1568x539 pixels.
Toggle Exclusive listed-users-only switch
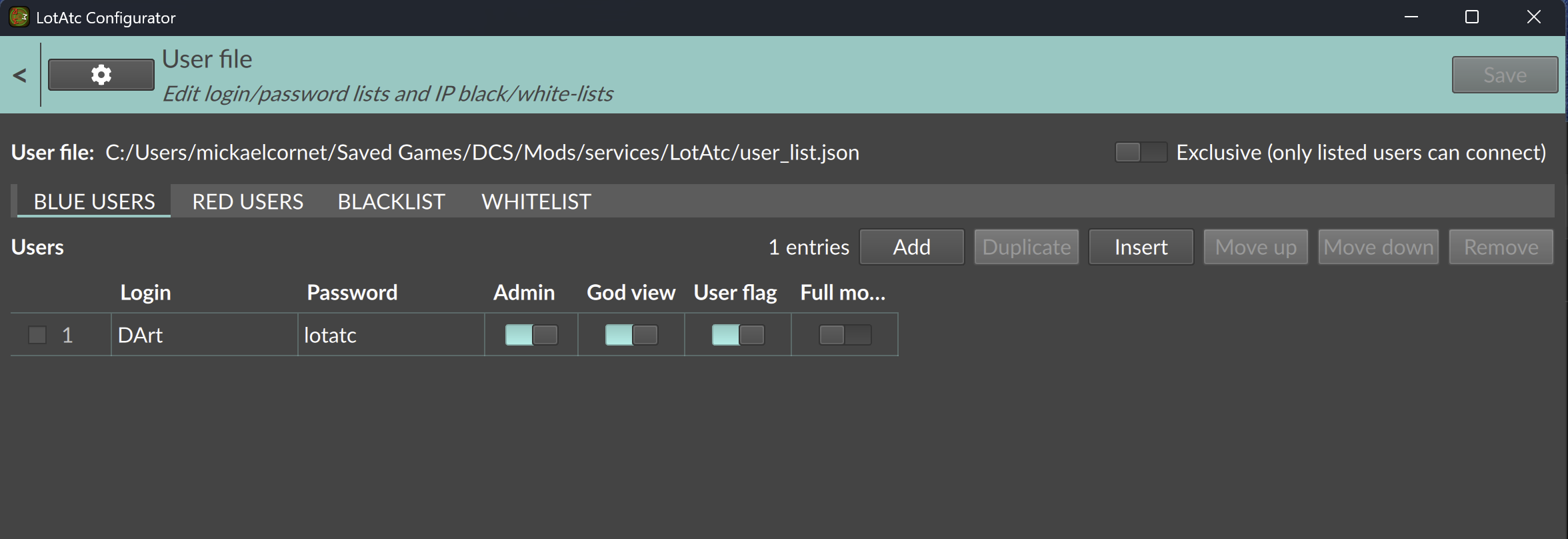pos(1141,153)
